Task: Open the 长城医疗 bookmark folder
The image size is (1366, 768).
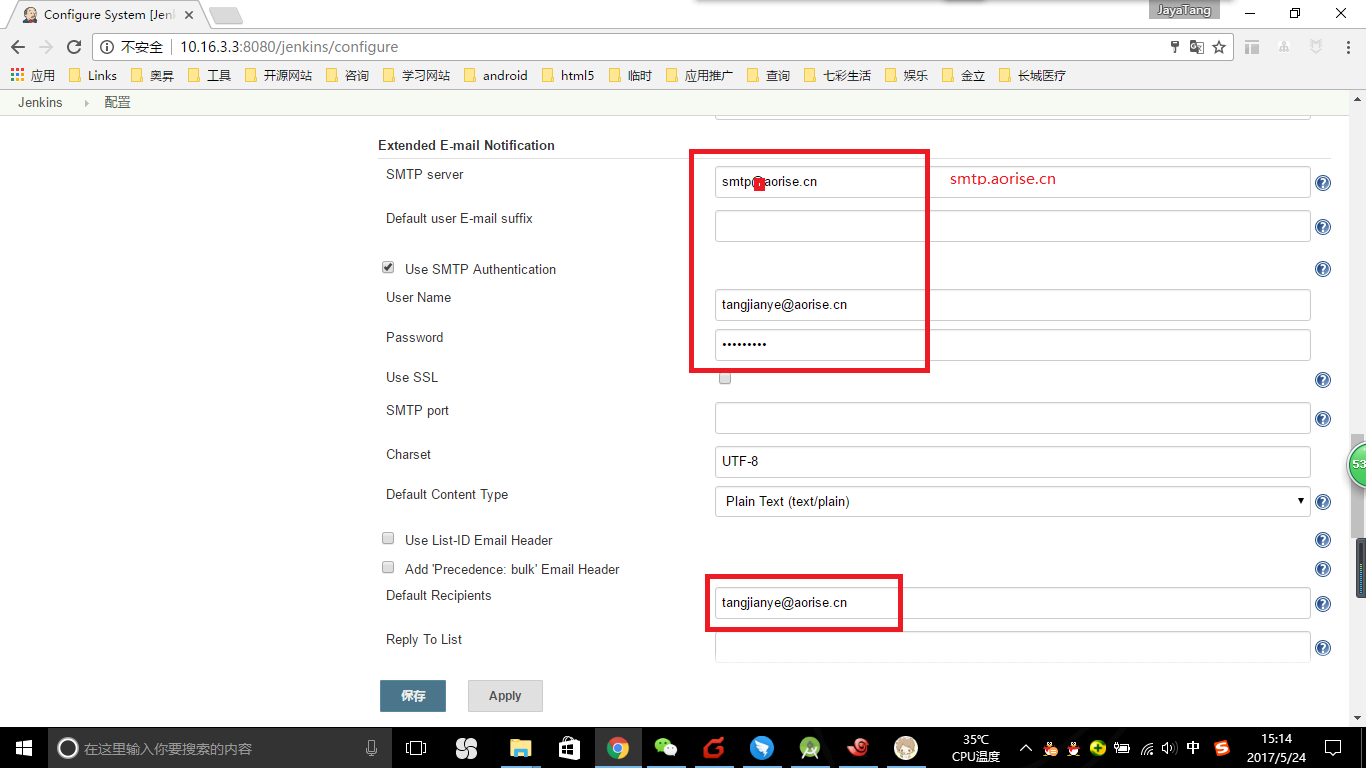Action: click(x=1032, y=75)
